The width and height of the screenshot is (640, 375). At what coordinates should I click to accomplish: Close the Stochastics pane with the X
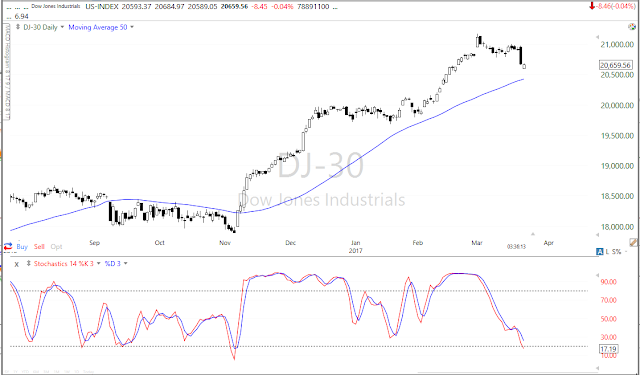click(16, 264)
